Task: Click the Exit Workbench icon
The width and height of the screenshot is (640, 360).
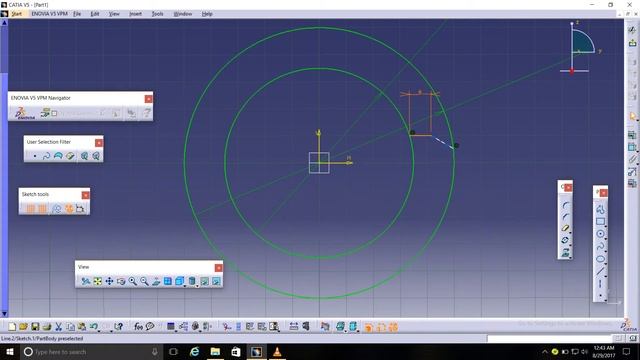Action: [632, 42]
